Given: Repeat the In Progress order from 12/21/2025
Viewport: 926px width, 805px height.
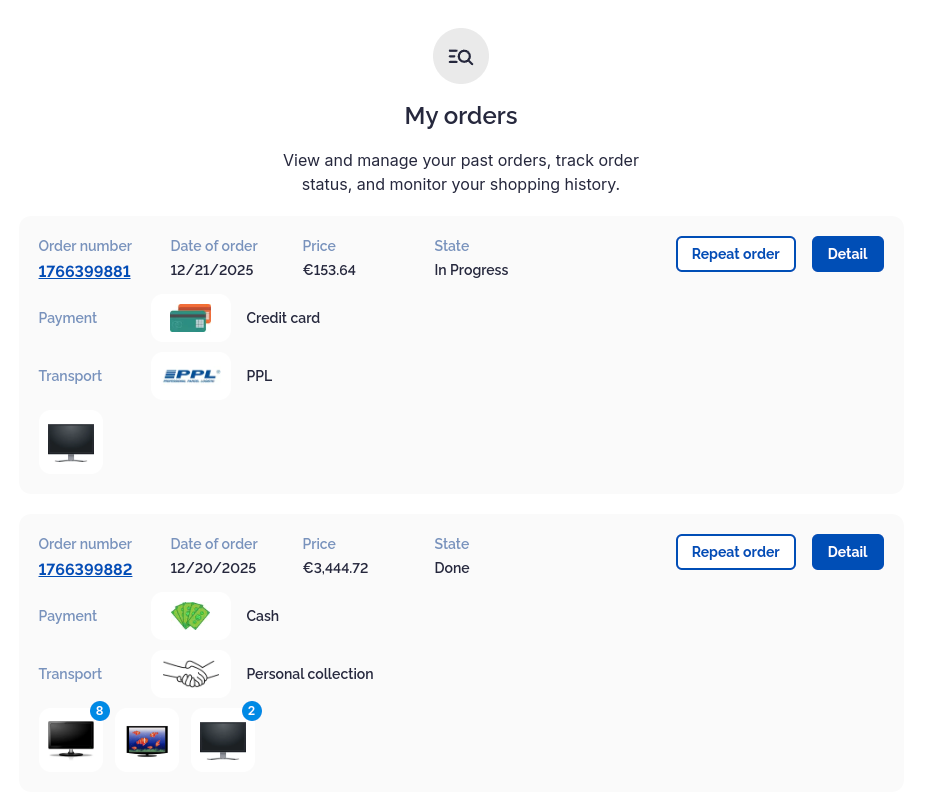Looking at the screenshot, I should pos(735,254).
